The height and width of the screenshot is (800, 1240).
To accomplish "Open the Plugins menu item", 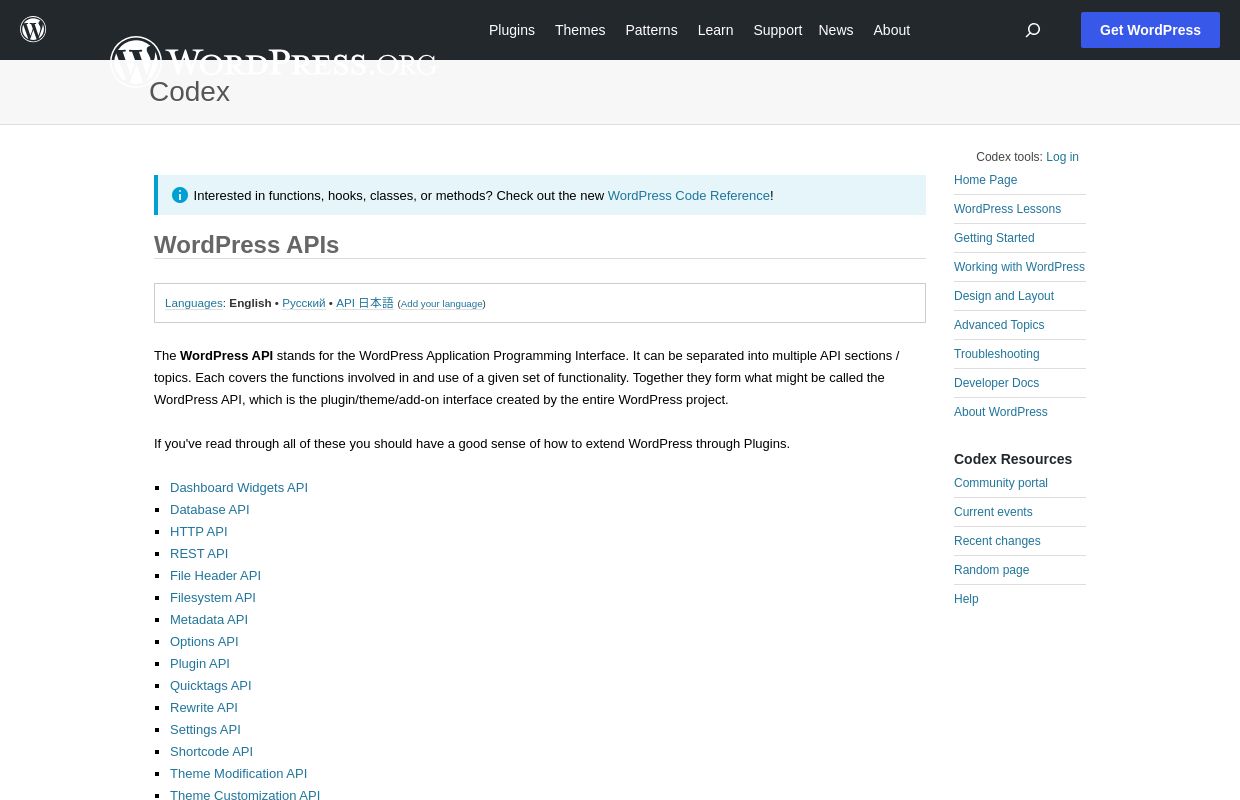I will point(512,30).
